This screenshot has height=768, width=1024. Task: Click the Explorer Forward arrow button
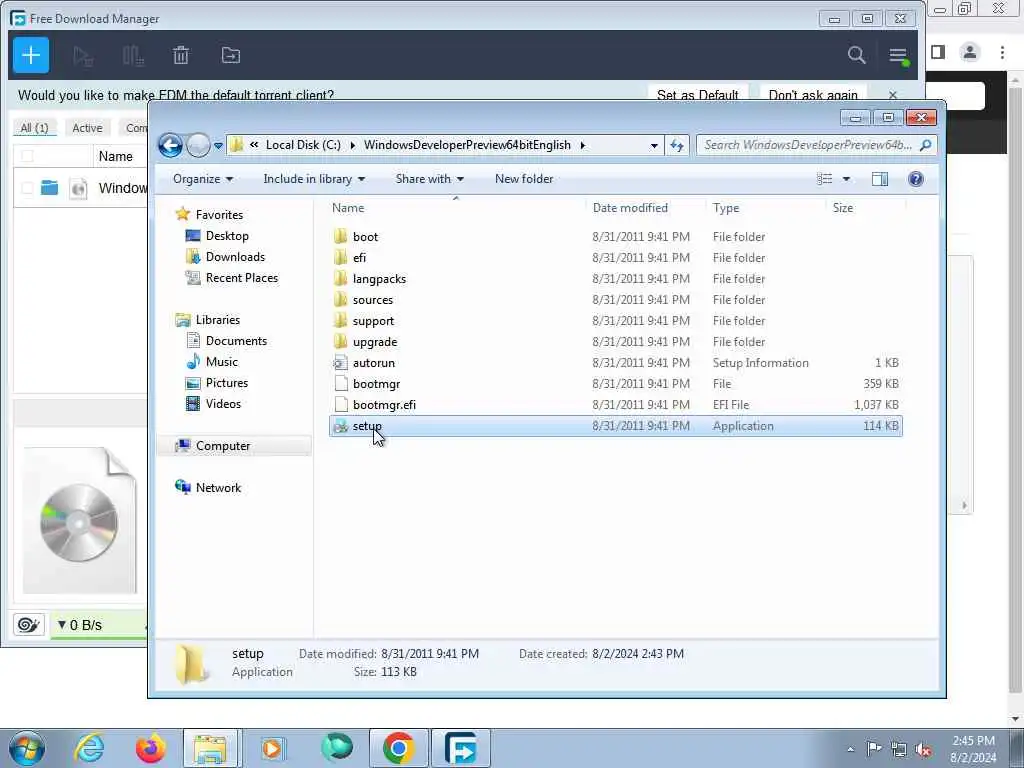(198, 145)
